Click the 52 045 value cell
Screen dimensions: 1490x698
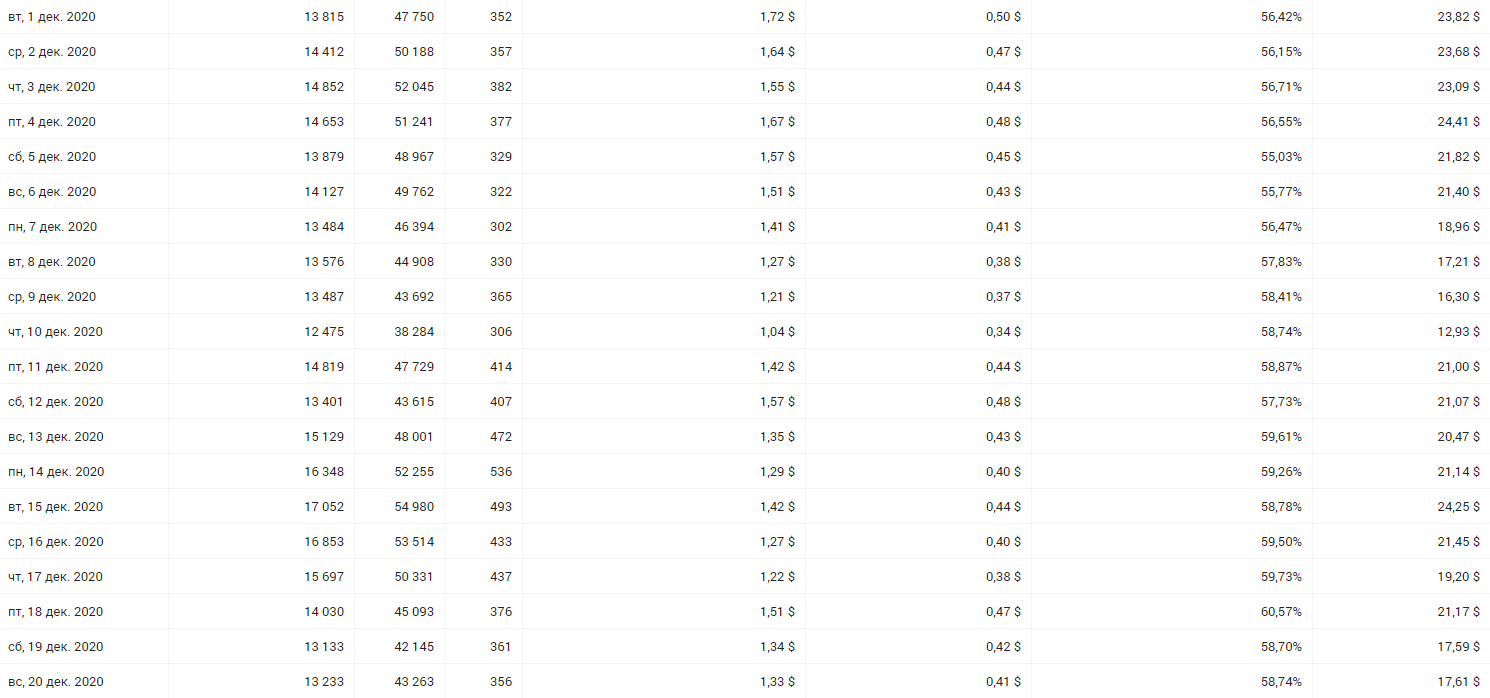(x=414, y=87)
